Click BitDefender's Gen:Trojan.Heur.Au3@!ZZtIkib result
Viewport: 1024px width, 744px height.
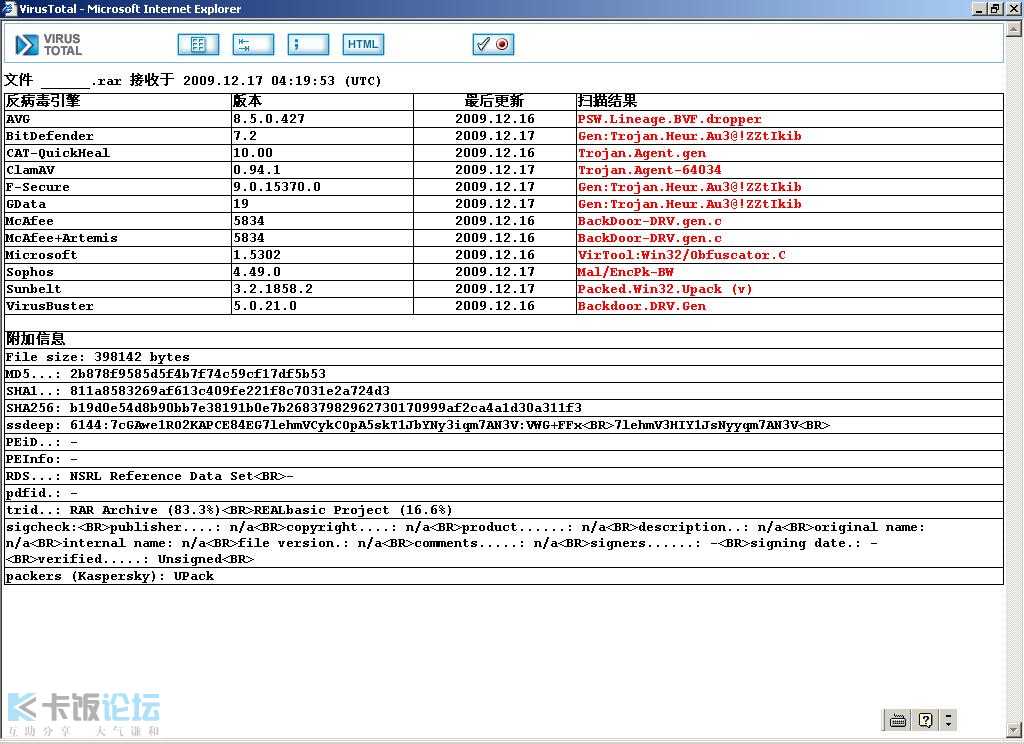click(x=690, y=136)
